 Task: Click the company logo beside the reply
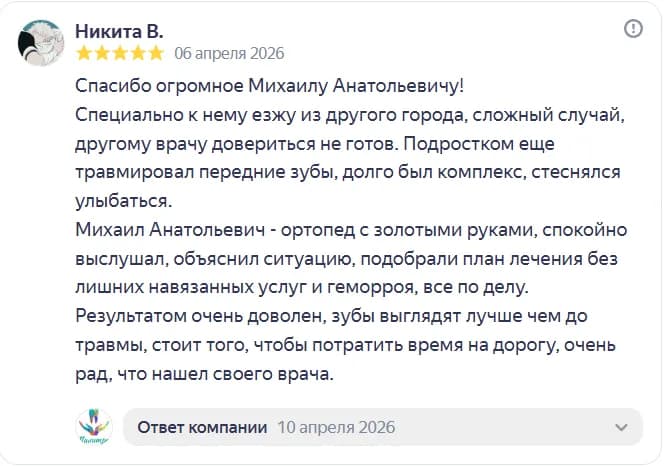pyautogui.click(x=95, y=427)
